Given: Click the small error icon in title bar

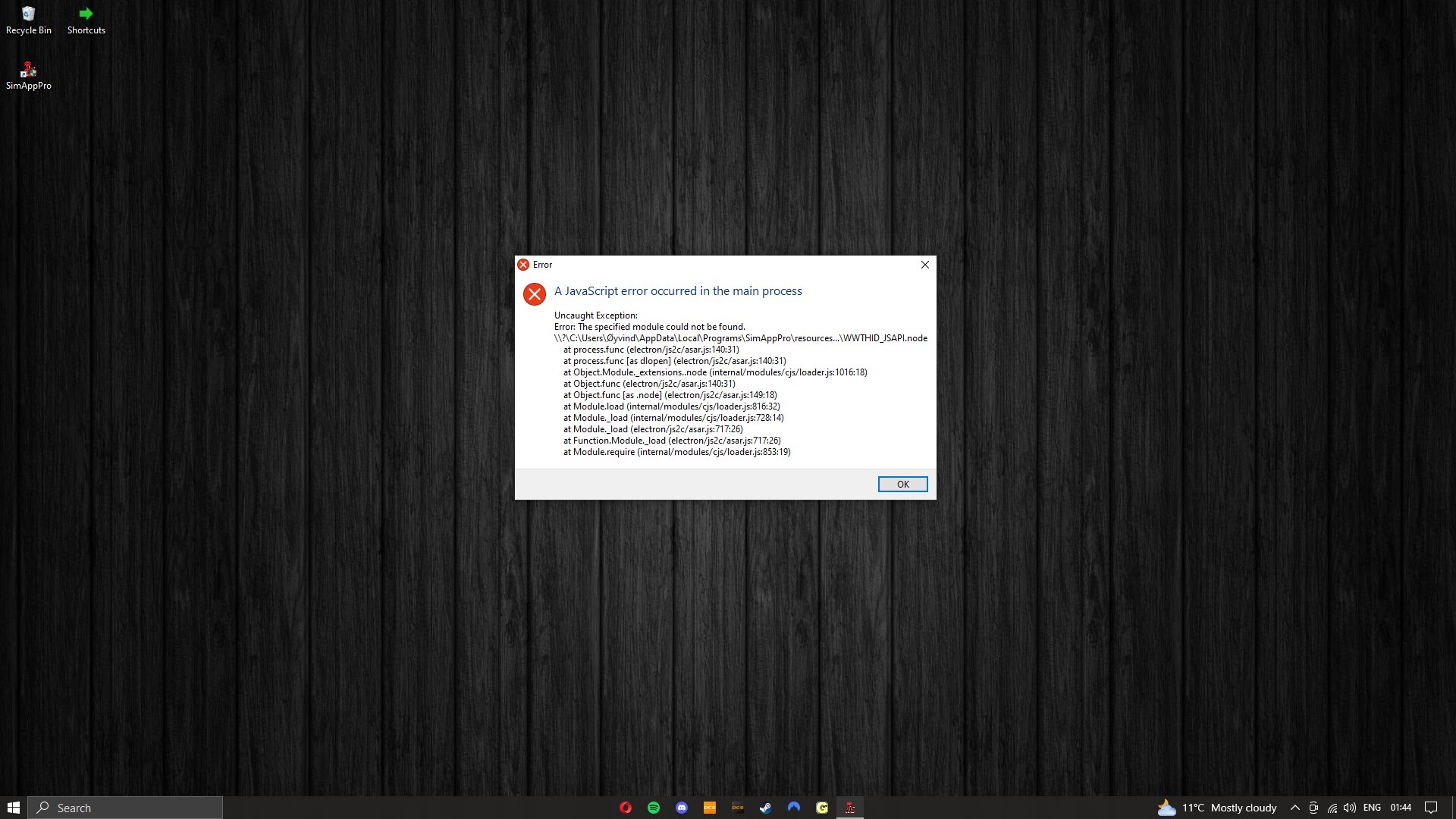Looking at the screenshot, I should [x=523, y=265].
